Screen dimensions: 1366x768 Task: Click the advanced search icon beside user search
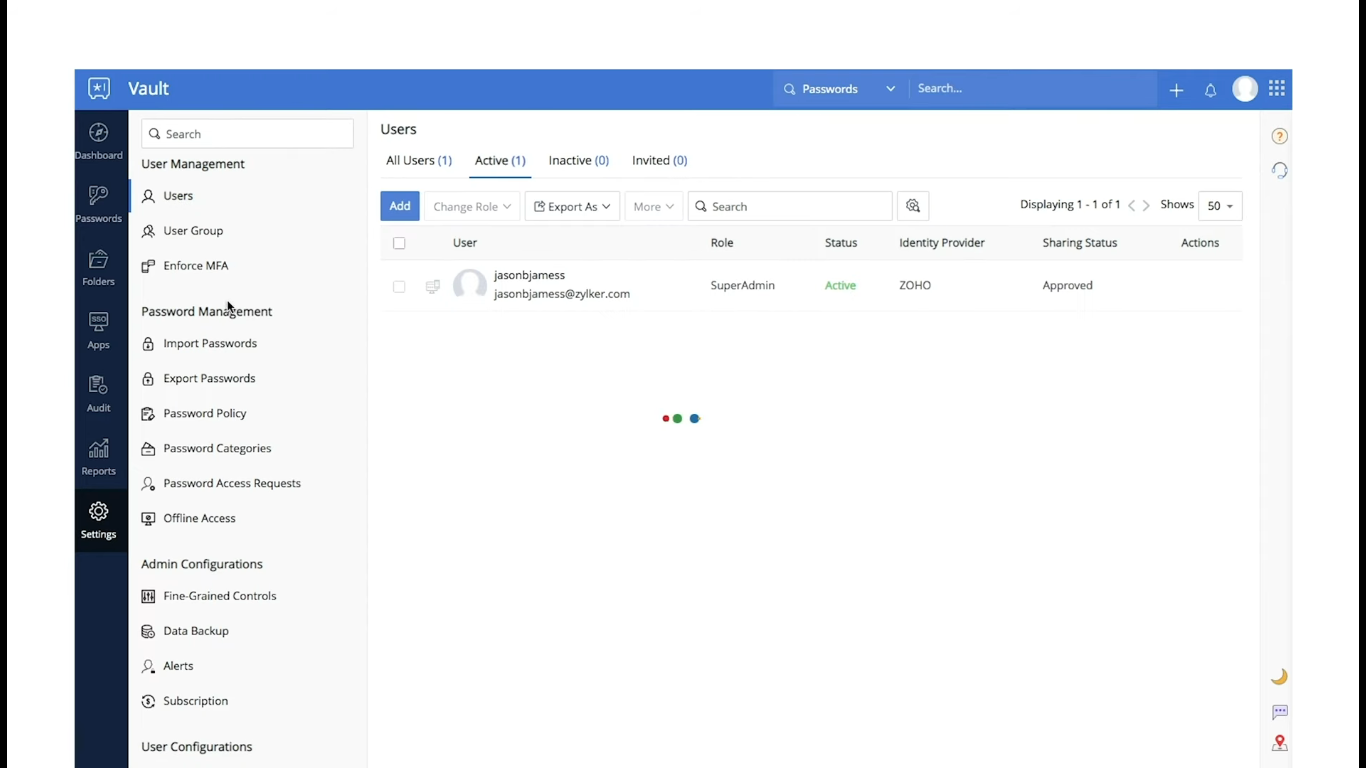tap(913, 206)
